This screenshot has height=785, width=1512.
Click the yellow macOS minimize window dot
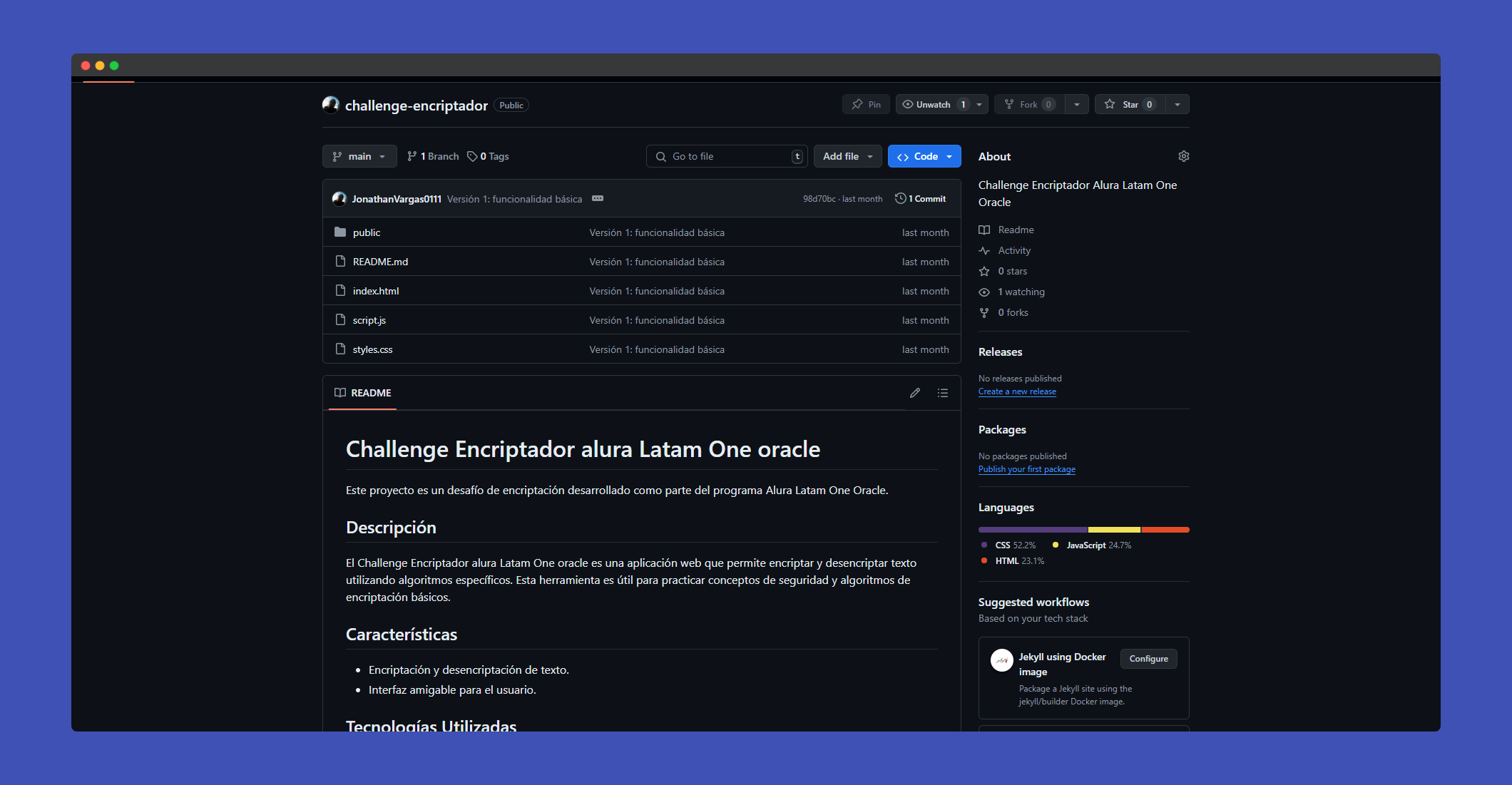pyautogui.click(x=100, y=66)
